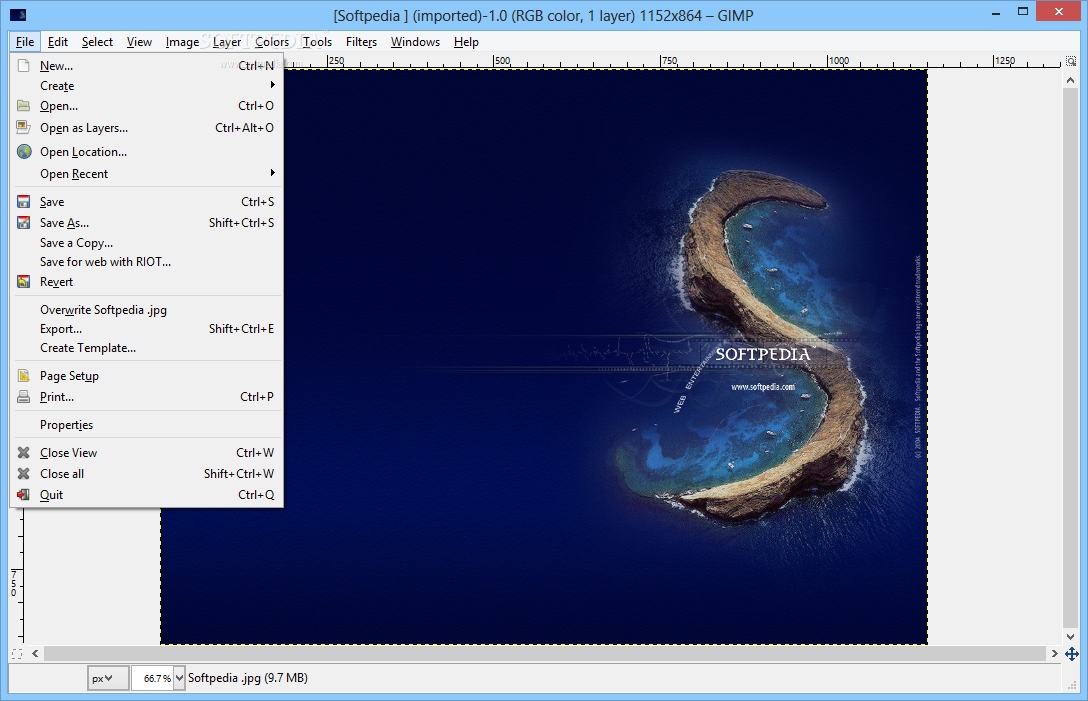The image size is (1088, 701).
Task: Maximize the GIMP window
Action: click(1023, 12)
